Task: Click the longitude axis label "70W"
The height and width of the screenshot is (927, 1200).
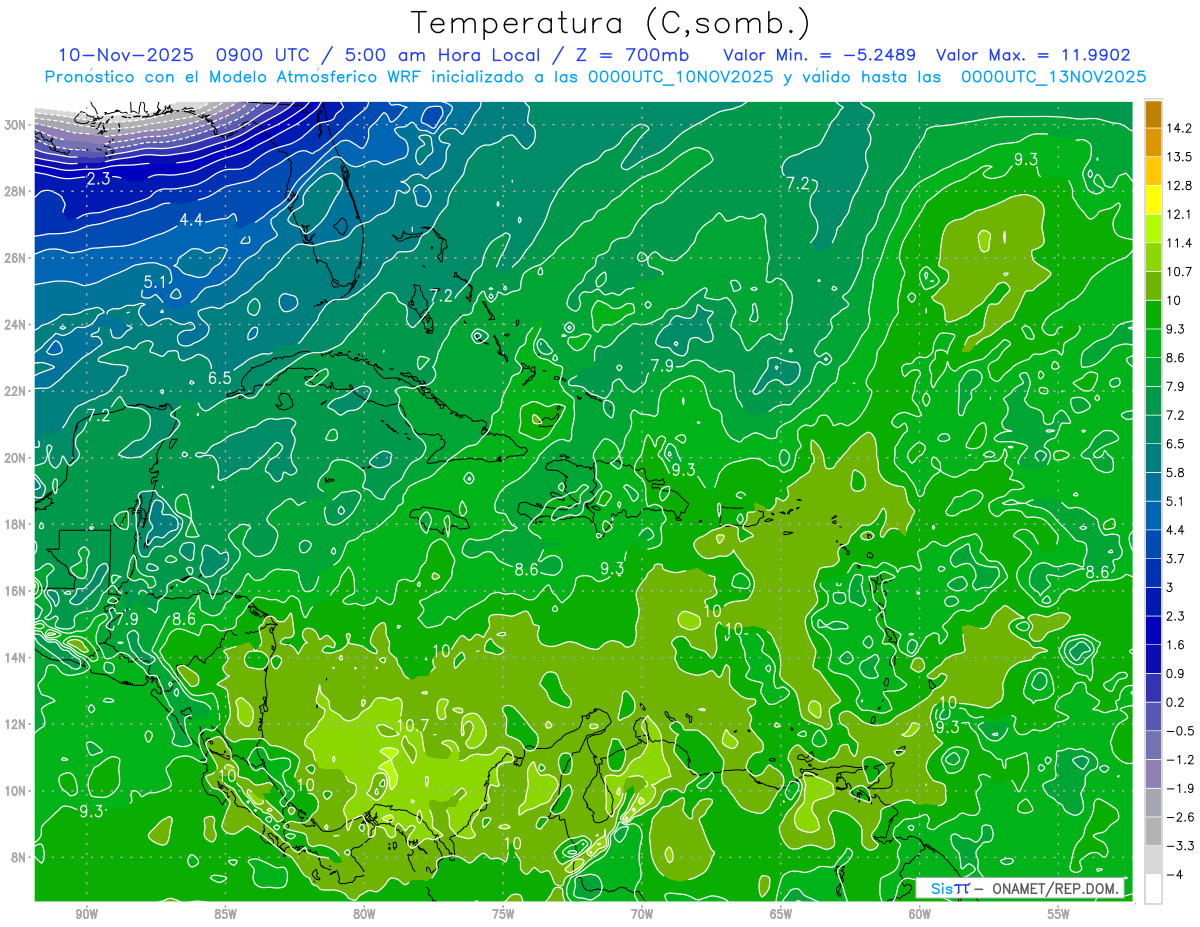Action: click(x=642, y=914)
